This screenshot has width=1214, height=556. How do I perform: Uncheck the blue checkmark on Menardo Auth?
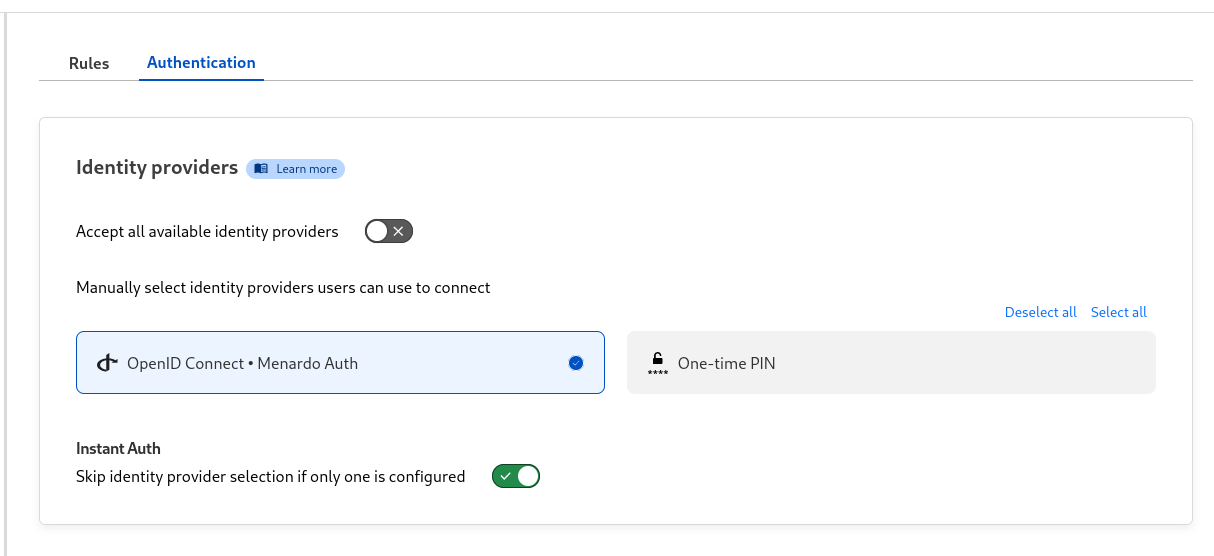point(575,363)
